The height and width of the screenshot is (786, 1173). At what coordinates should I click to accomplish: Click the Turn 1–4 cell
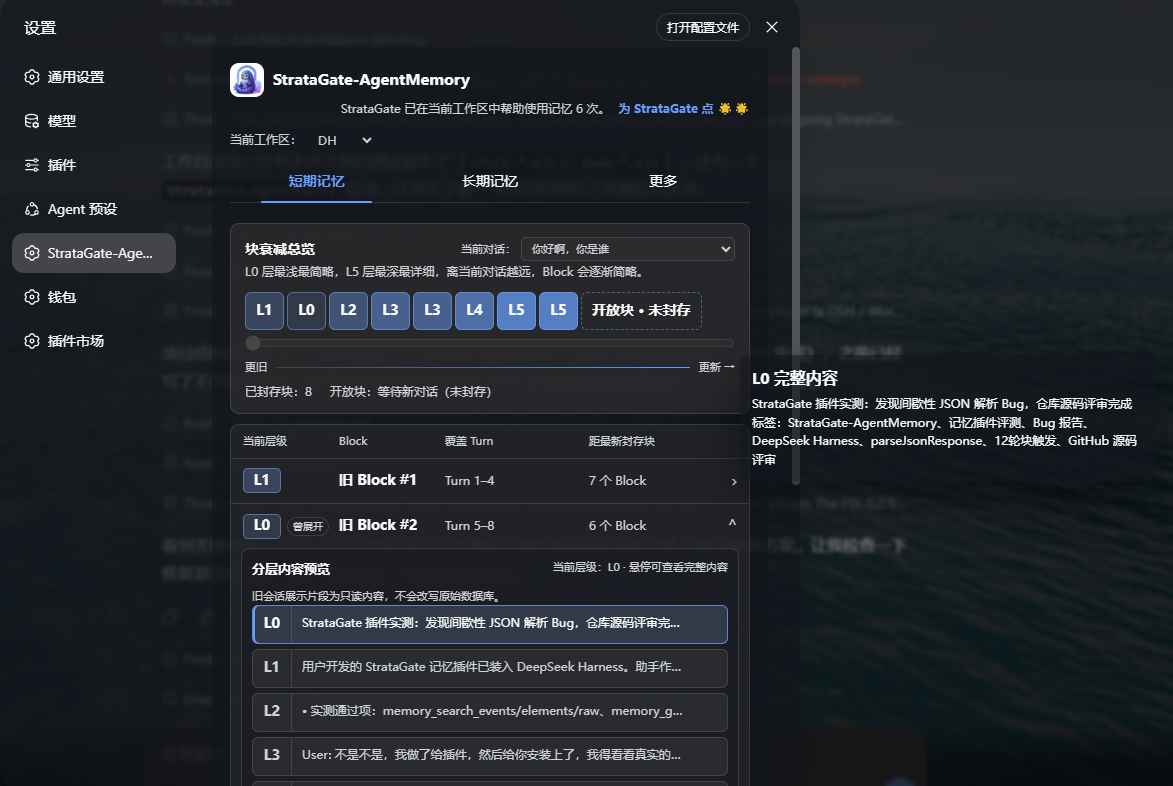pos(470,481)
